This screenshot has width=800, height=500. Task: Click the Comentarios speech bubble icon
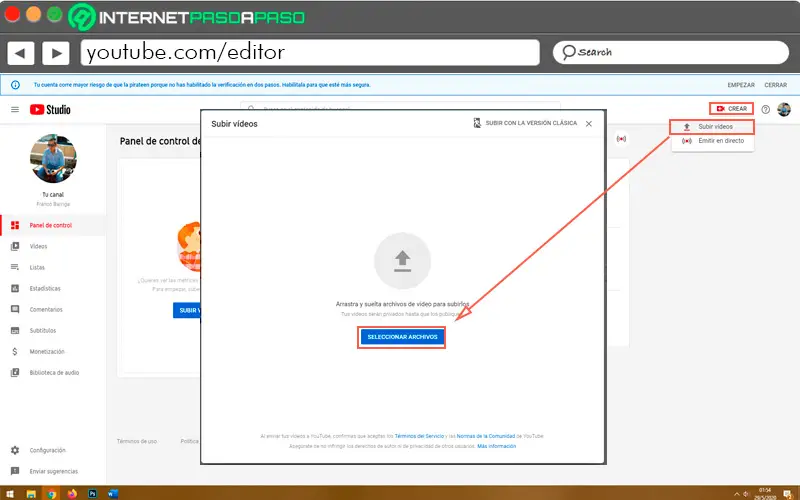point(15,310)
